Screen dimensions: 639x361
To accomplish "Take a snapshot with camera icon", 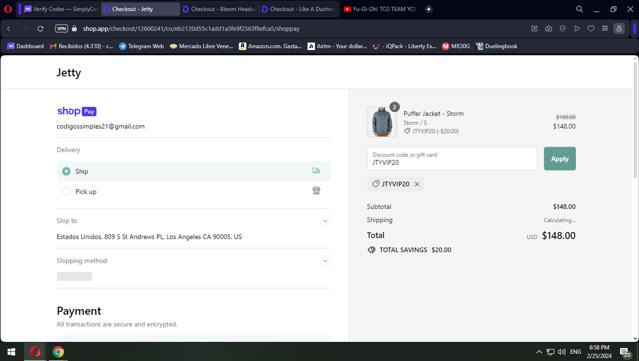I will pyautogui.click(x=549, y=29).
